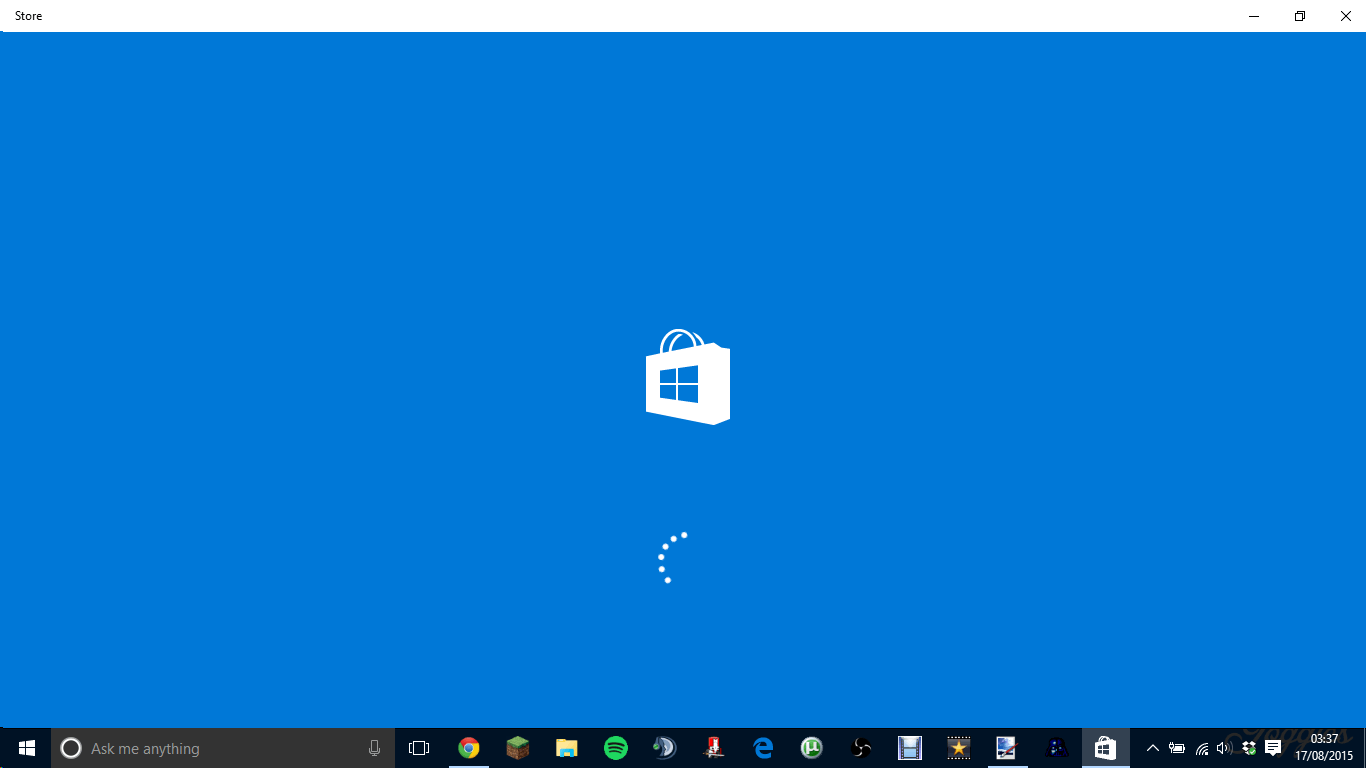Launch Minecraft grass block icon

point(517,748)
